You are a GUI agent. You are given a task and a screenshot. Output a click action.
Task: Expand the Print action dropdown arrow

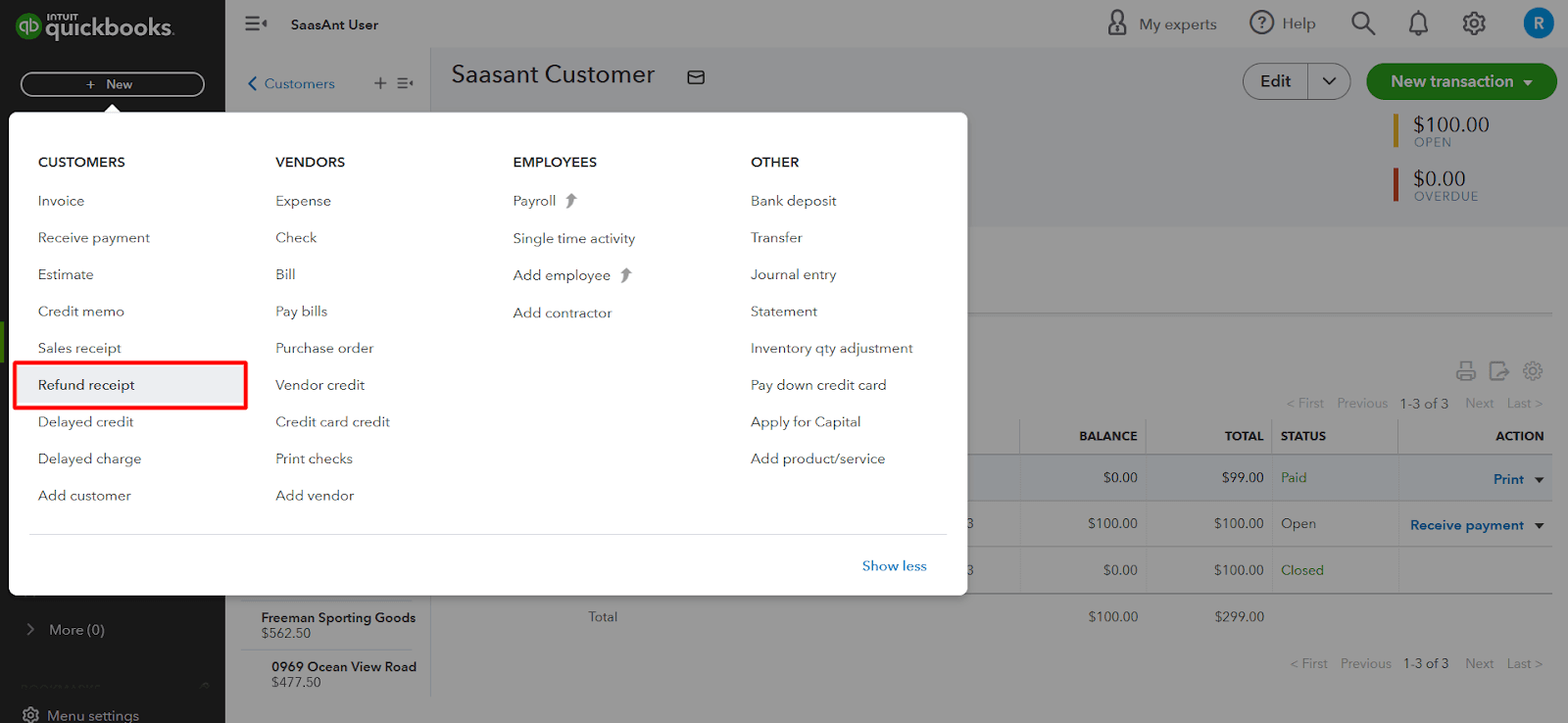click(x=1540, y=480)
